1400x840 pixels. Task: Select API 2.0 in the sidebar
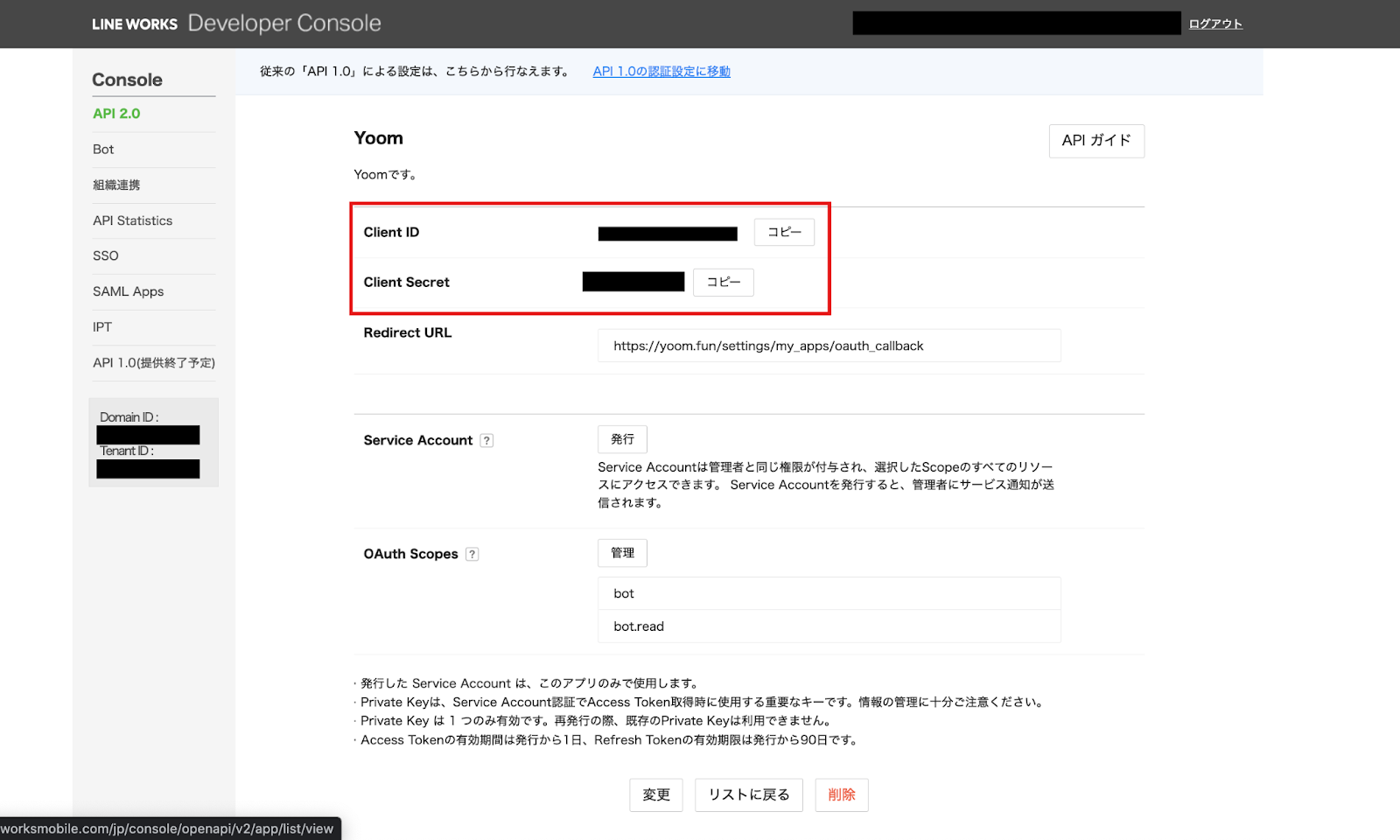(116, 114)
